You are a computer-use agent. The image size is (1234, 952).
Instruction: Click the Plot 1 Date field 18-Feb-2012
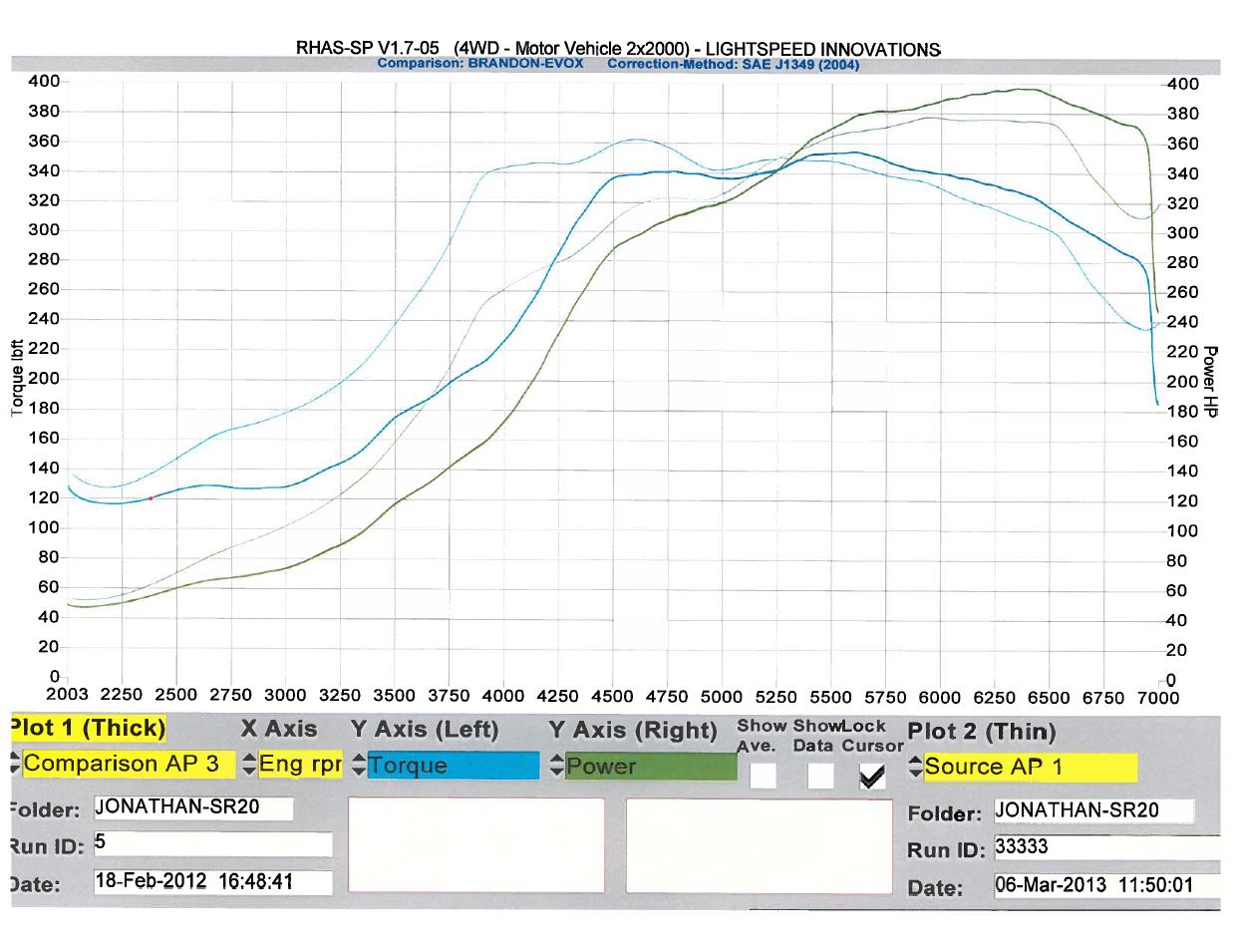click(x=212, y=882)
